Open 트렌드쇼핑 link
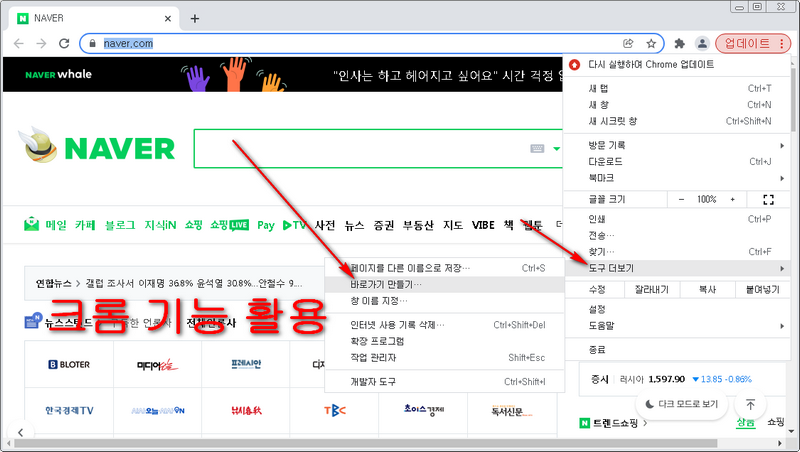 [615, 423]
